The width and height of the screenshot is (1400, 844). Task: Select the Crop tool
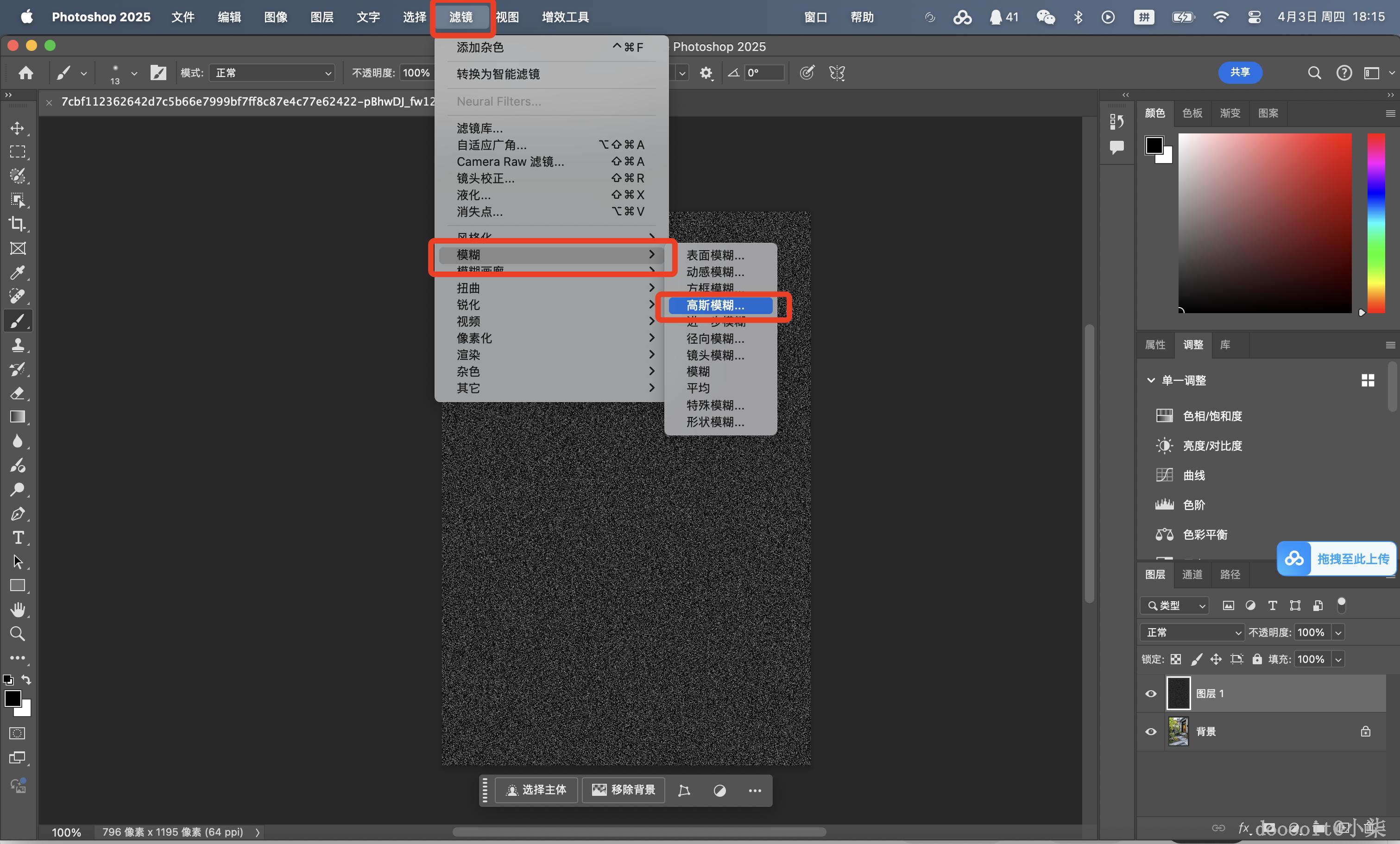pos(18,224)
